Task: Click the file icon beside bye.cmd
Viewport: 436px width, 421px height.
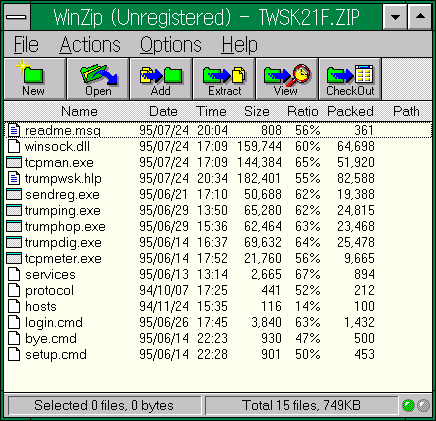Action: 14,338
